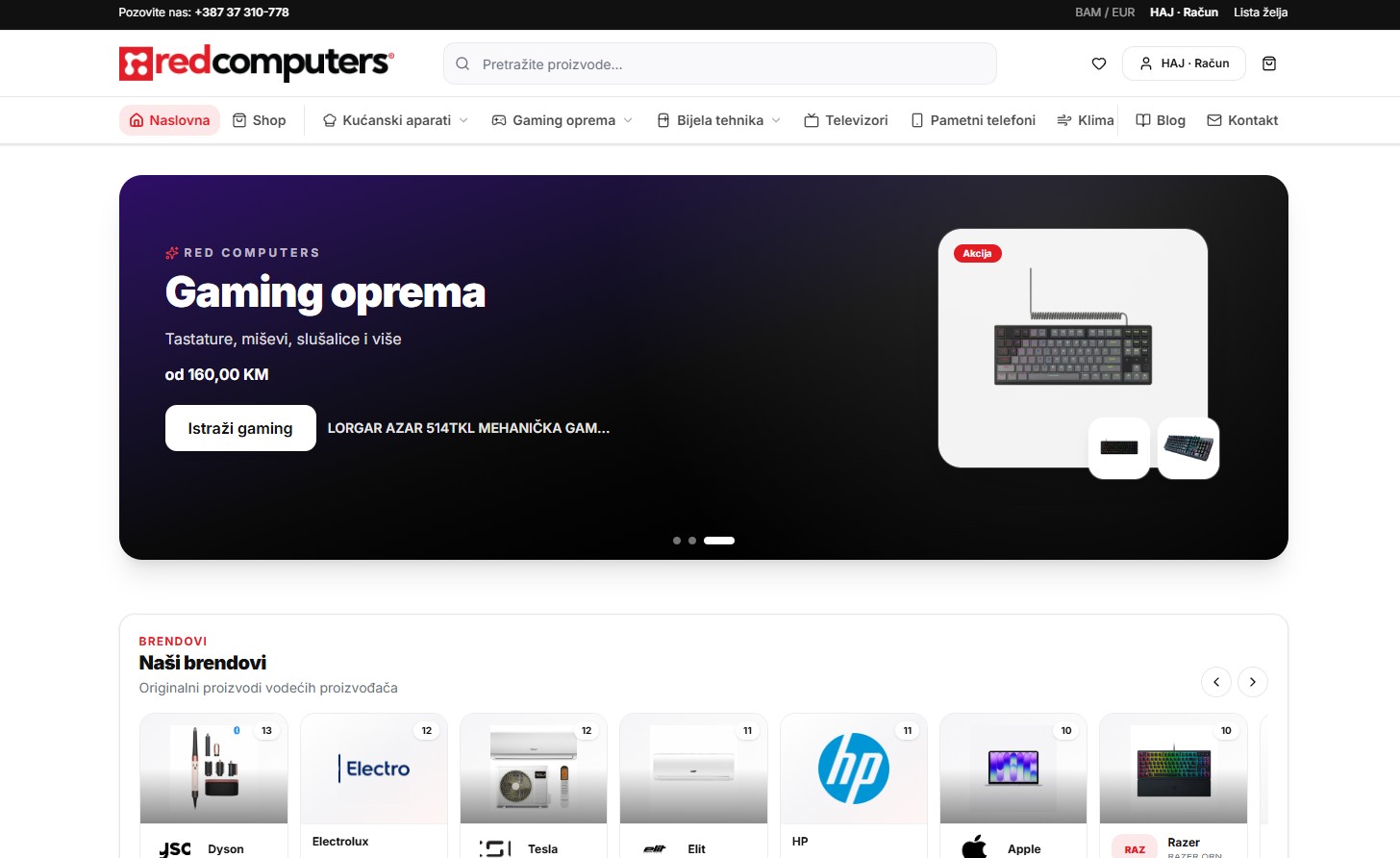
Task: Expand the Kućanski aparati dropdown
Action: coord(395,120)
